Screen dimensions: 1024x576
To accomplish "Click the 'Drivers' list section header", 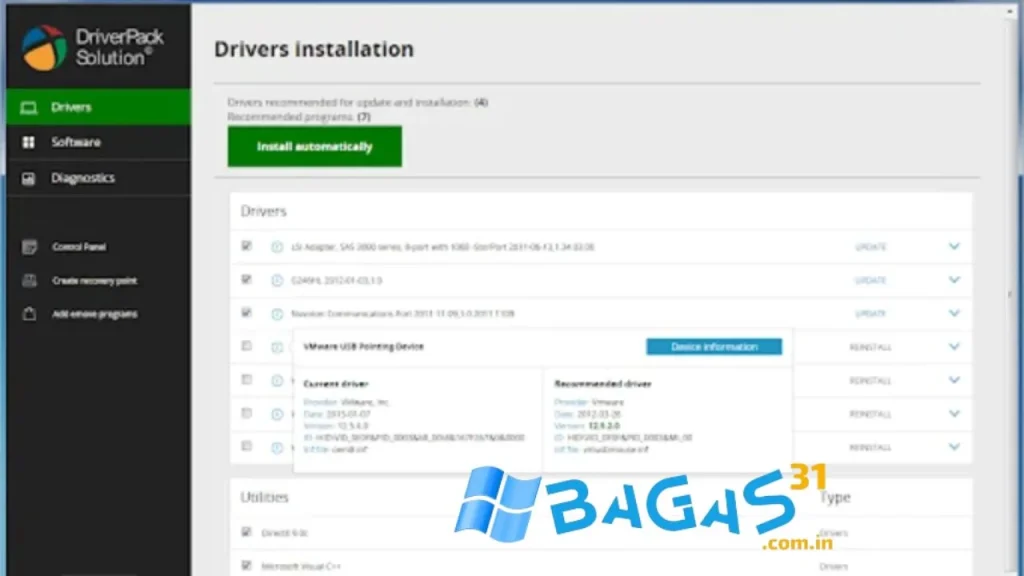I will click(264, 211).
